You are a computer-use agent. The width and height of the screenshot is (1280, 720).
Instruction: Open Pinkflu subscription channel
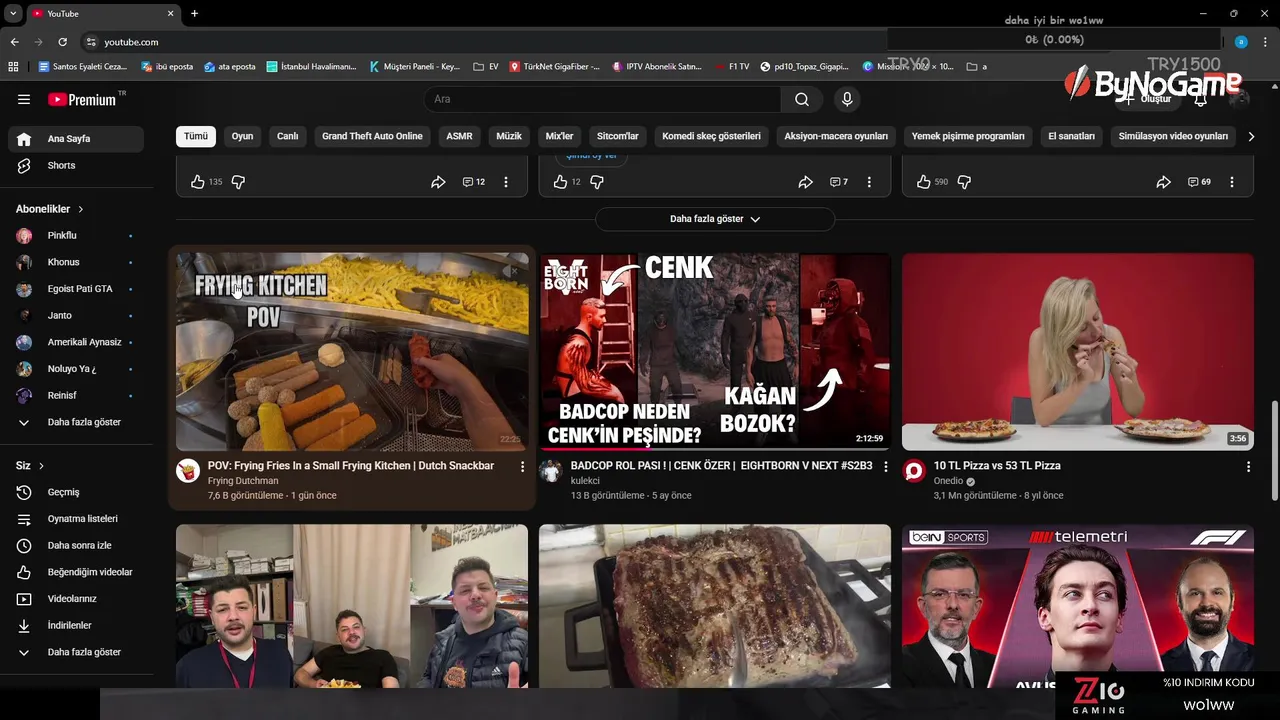[76, 235]
